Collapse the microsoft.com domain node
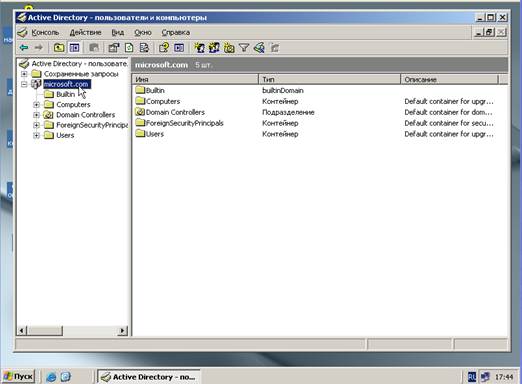522x384 pixels. point(24,84)
